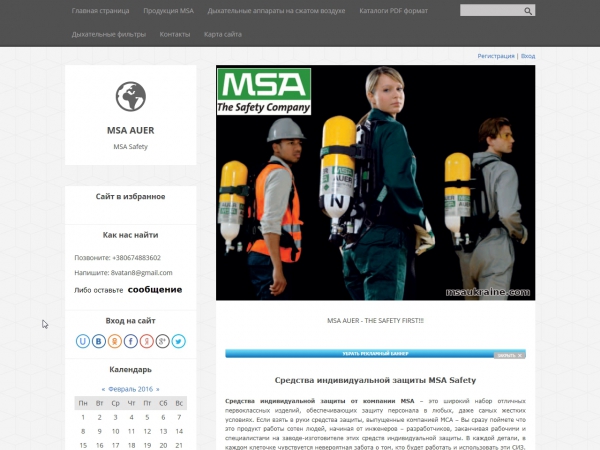
Task: Click the Сайт в избранное heading
Action: coord(130,197)
